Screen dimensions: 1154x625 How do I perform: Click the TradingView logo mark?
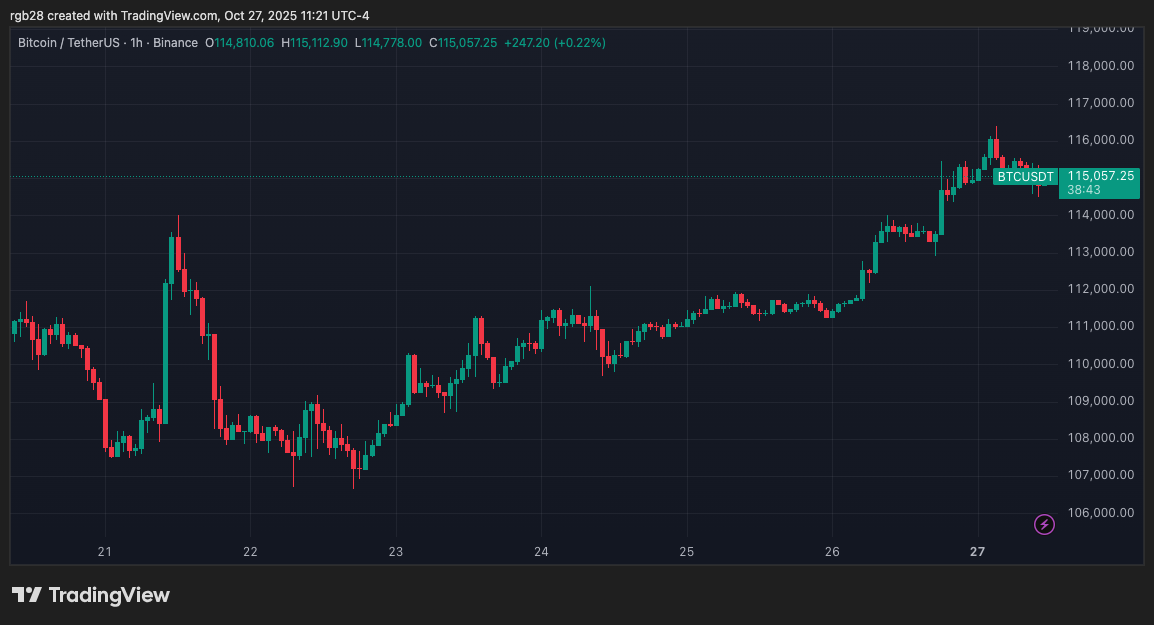click(x=27, y=595)
